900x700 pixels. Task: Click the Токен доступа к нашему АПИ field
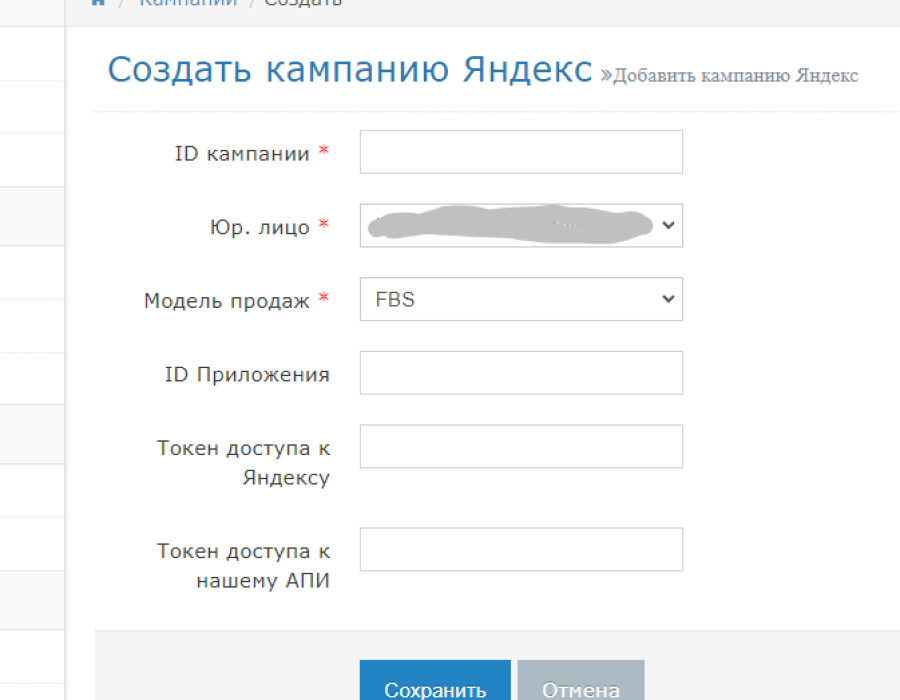[521, 550]
